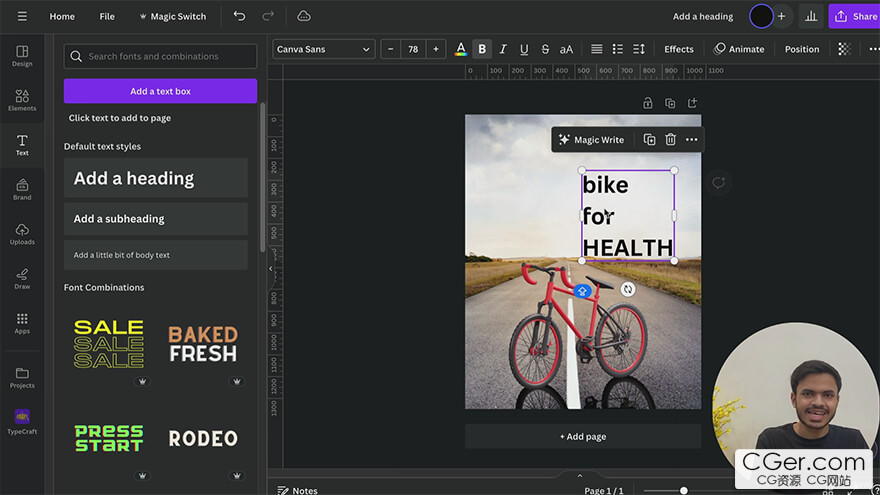Lock the page with padlock icon
Image resolution: width=880 pixels, height=495 pixels.
pos(648,103)
